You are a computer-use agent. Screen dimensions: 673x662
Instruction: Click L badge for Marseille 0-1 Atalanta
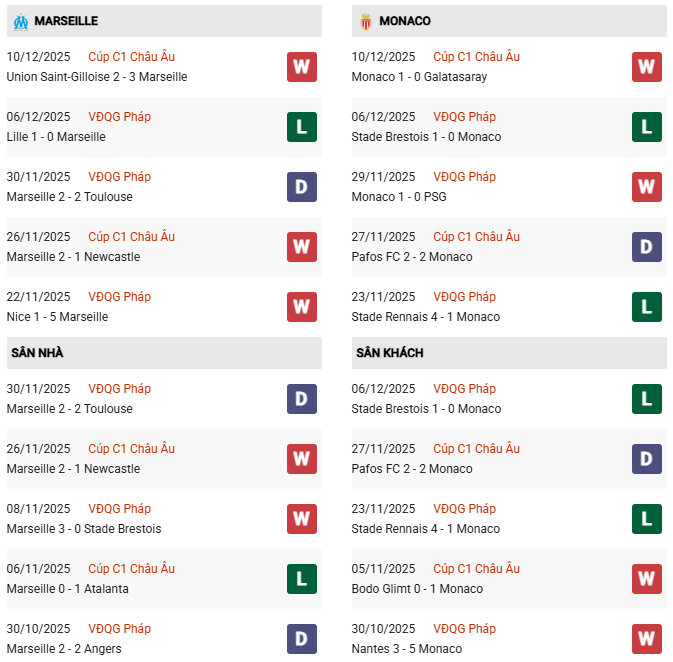(302, 579)
